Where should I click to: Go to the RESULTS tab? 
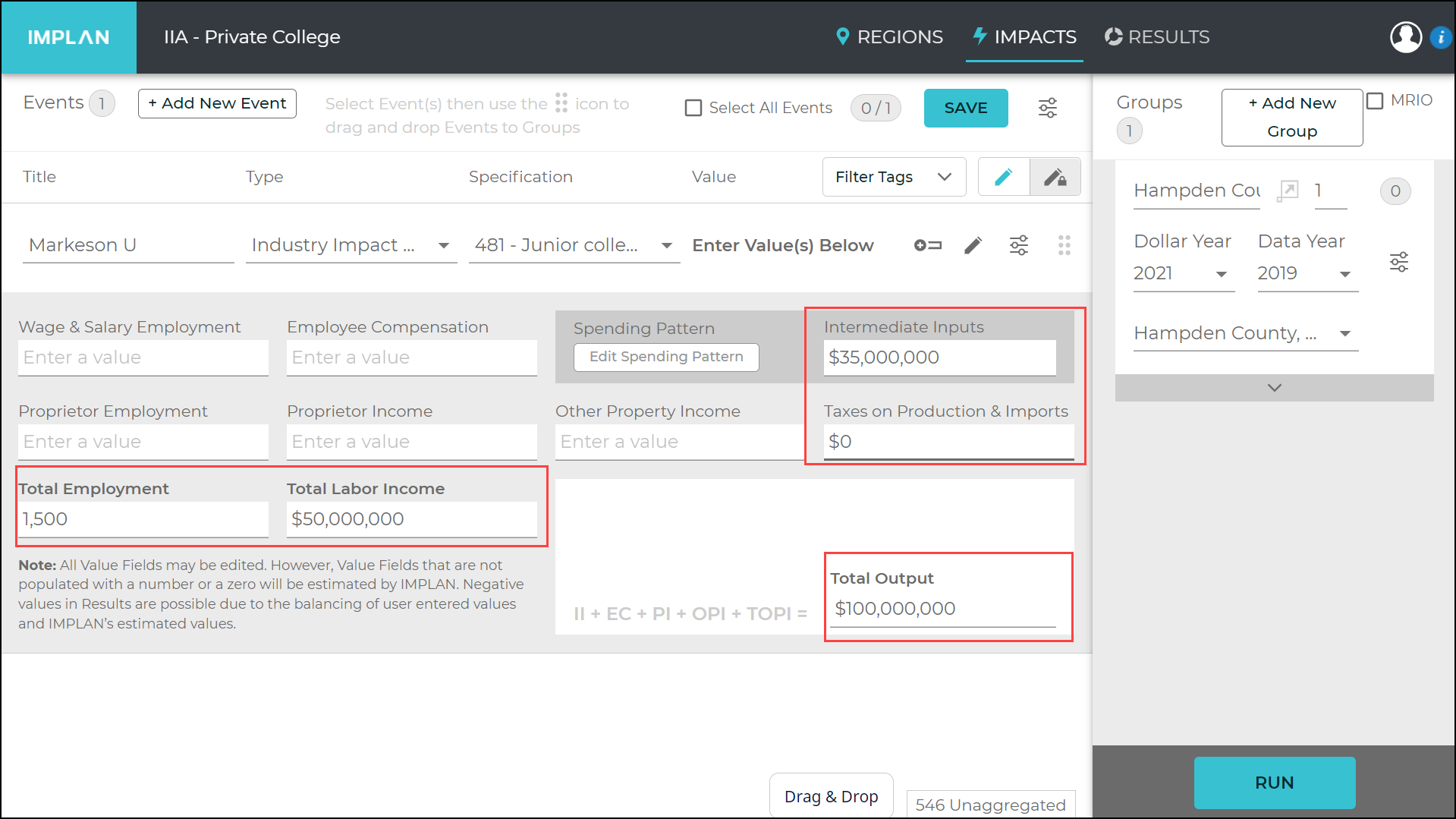(1157, 37)
